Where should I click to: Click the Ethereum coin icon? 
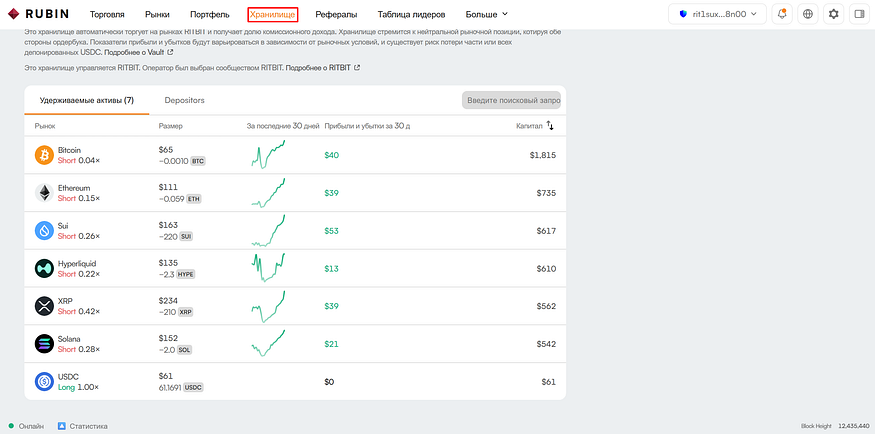point(44,193)
